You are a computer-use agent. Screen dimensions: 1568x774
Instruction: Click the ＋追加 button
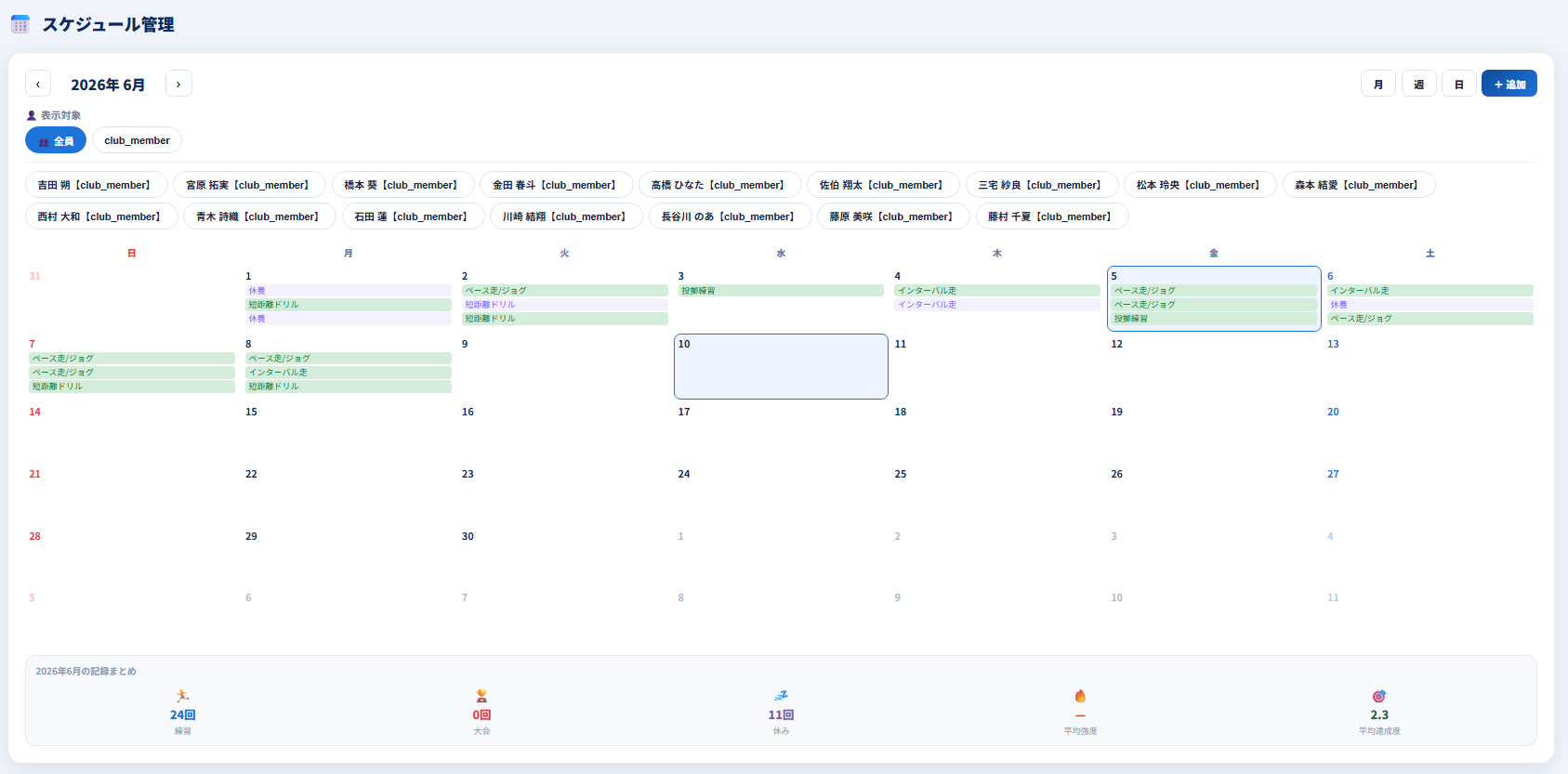(x=1509, y=84)
